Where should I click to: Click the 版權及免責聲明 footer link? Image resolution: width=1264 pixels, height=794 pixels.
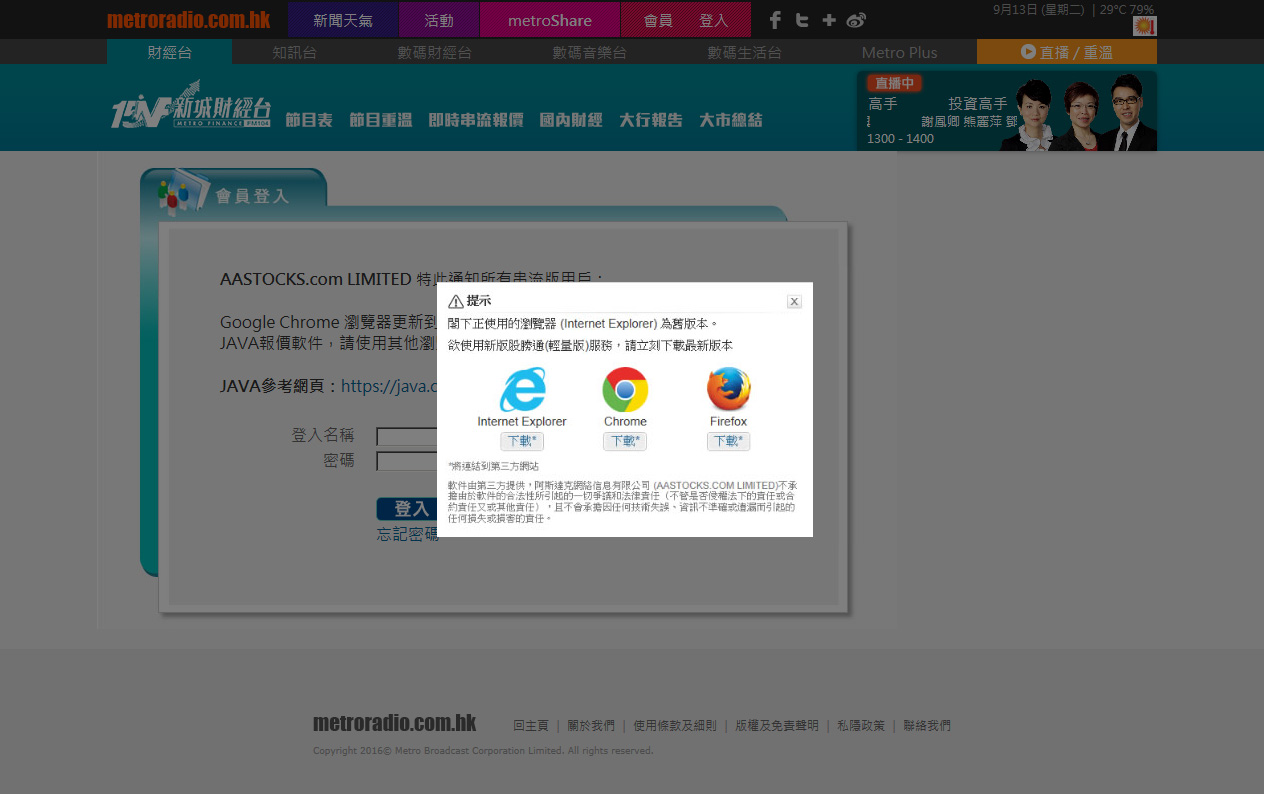click(x=777, y=726)
